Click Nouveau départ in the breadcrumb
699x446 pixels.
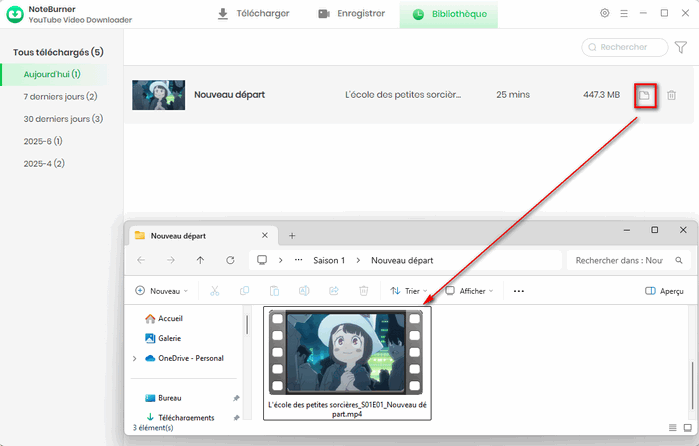(402, 260)
